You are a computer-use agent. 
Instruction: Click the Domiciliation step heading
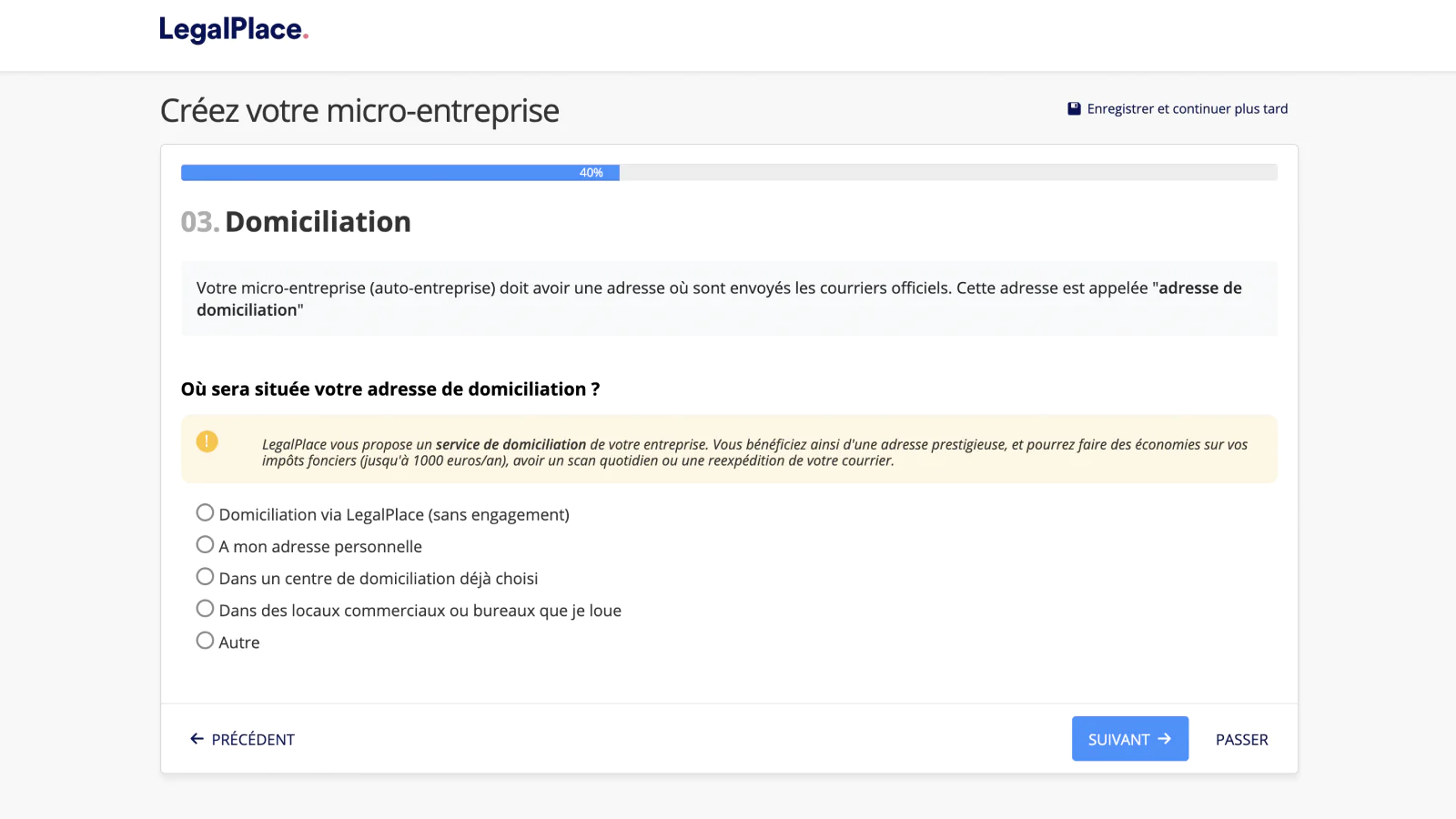pos(318,222)
